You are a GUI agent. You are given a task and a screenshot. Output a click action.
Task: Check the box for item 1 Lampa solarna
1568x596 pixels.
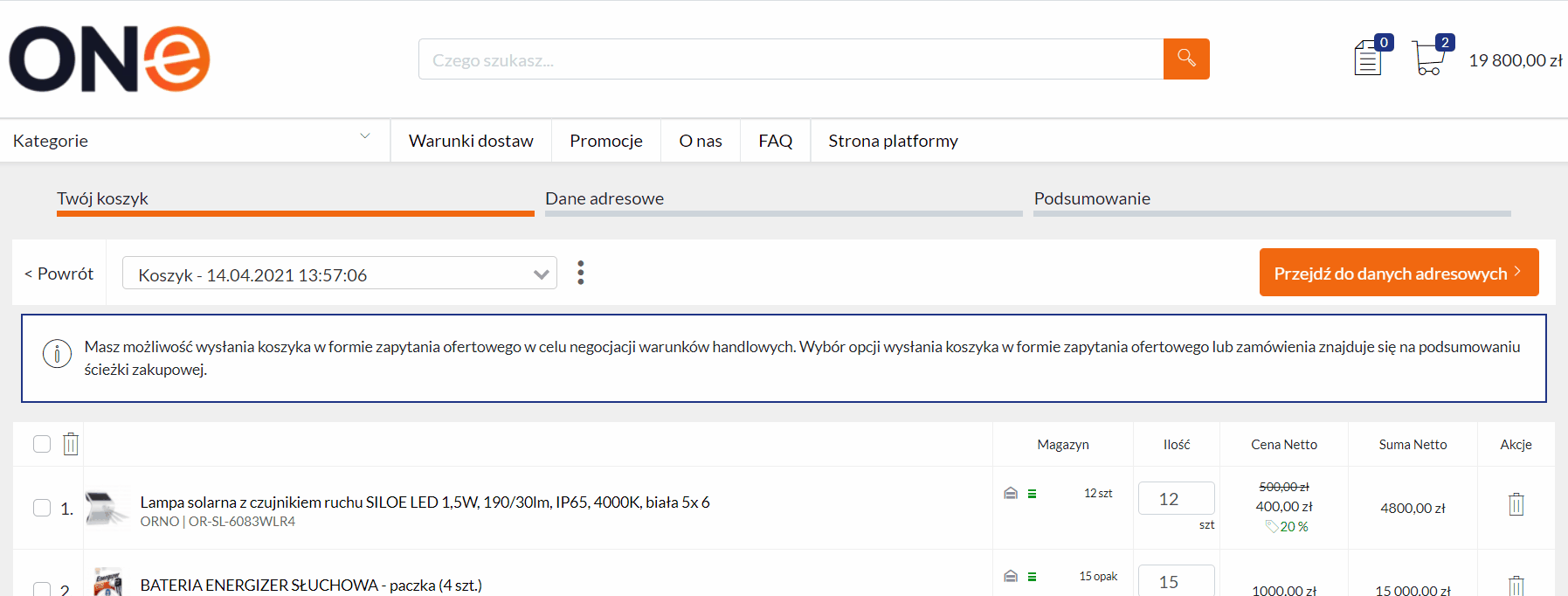click(x=42, y=508)
